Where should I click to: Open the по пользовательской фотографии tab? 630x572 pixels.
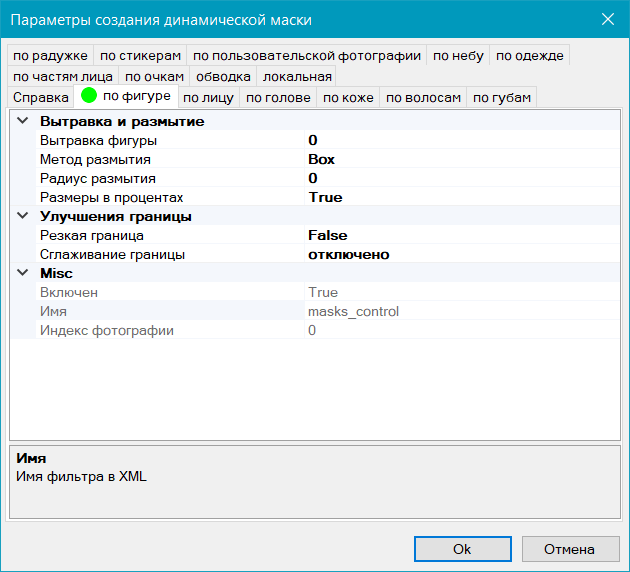coord(307,56)
